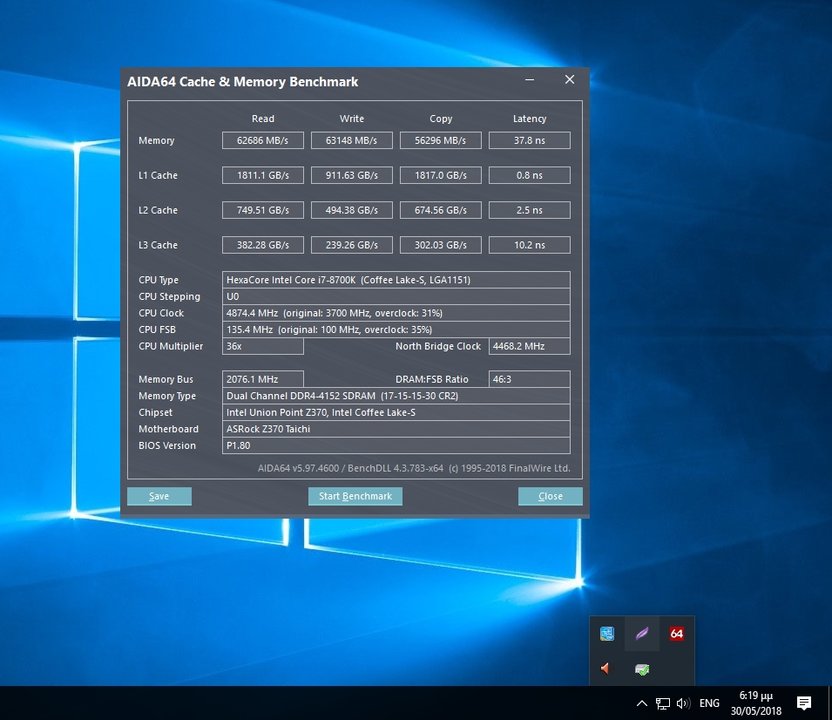Click the Write column header
832x720 pixels.
click(352, 119)
